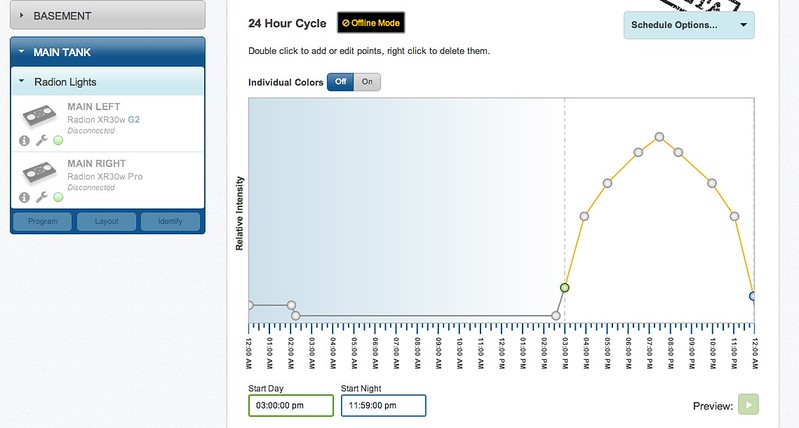Collapse the MAIN TANK section
The width and height of the screenshot is (799, 428).
point(106,52)
